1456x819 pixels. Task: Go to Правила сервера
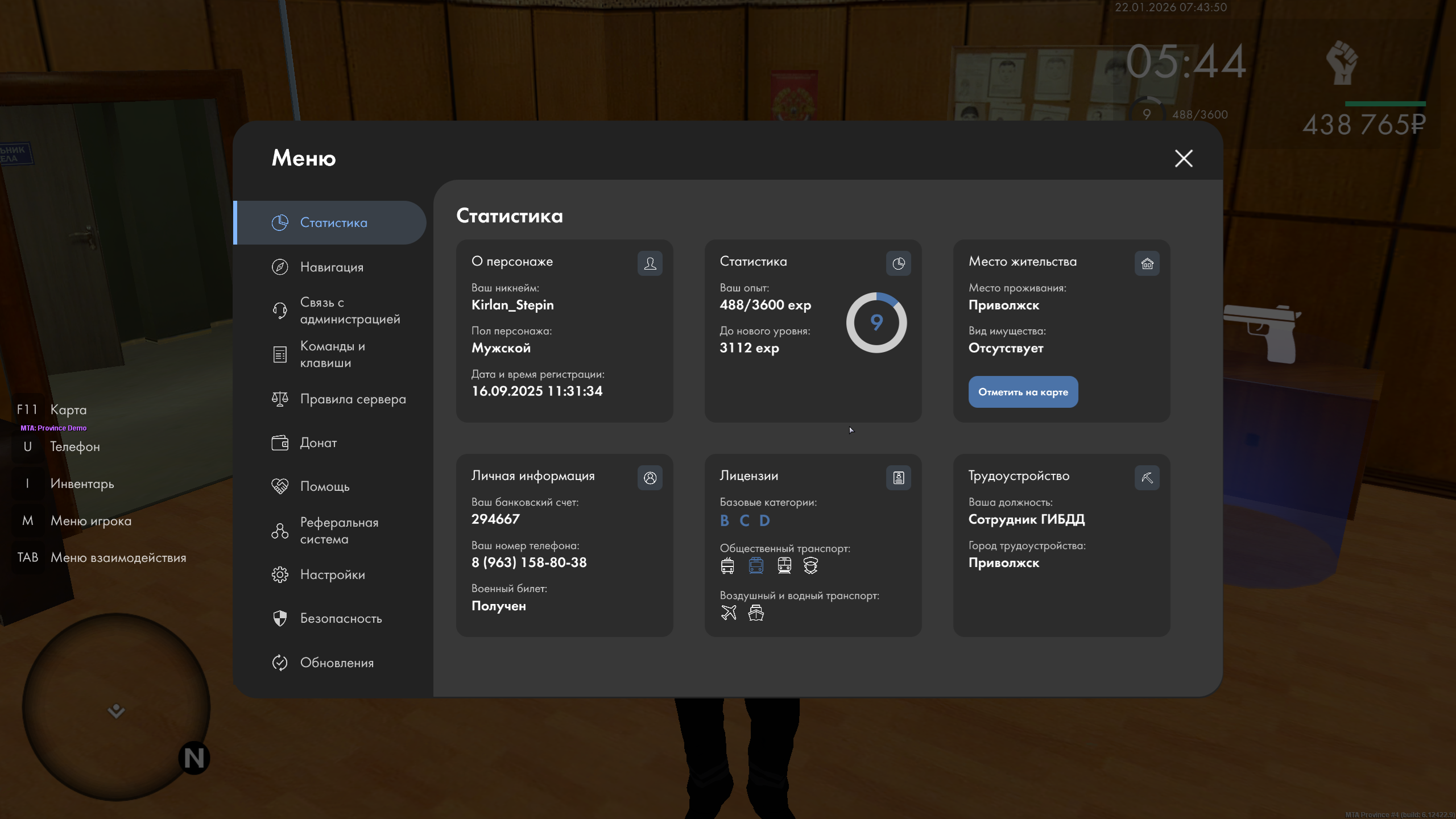click(353, 399)
